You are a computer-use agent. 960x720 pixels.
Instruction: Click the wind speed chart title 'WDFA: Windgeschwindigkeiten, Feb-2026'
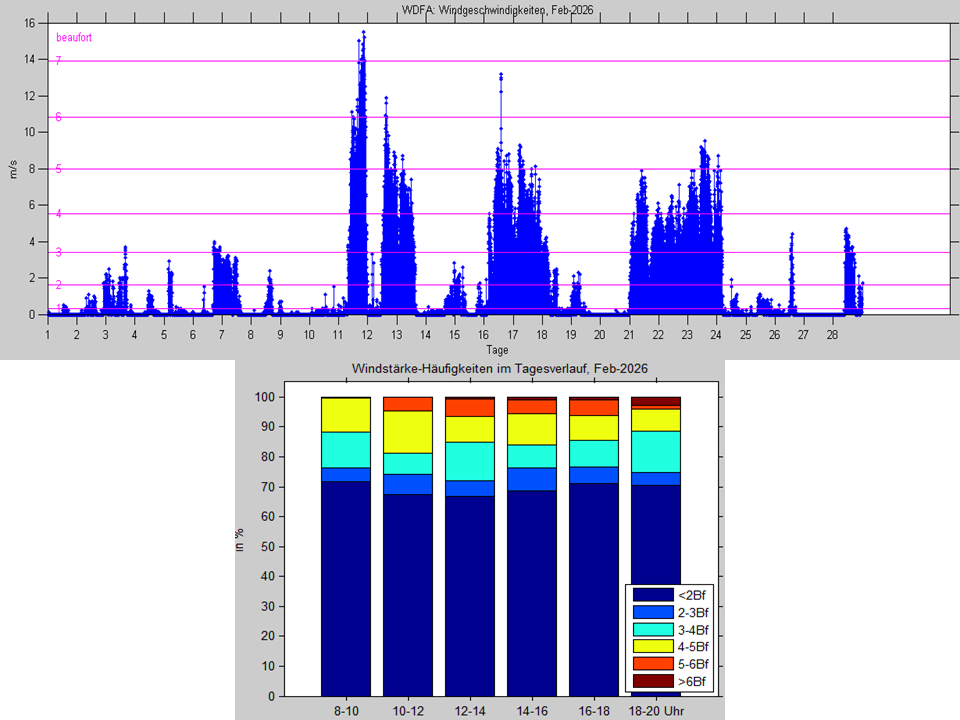point(497,8)
